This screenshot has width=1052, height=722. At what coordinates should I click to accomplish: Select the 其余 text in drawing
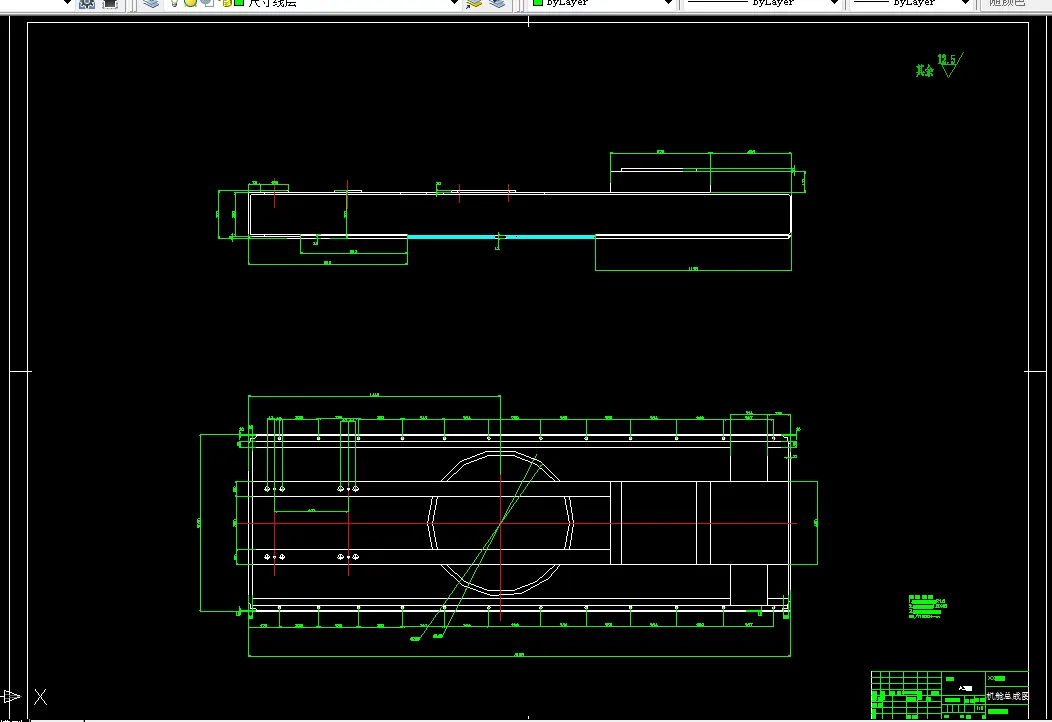tap(925, 70)
